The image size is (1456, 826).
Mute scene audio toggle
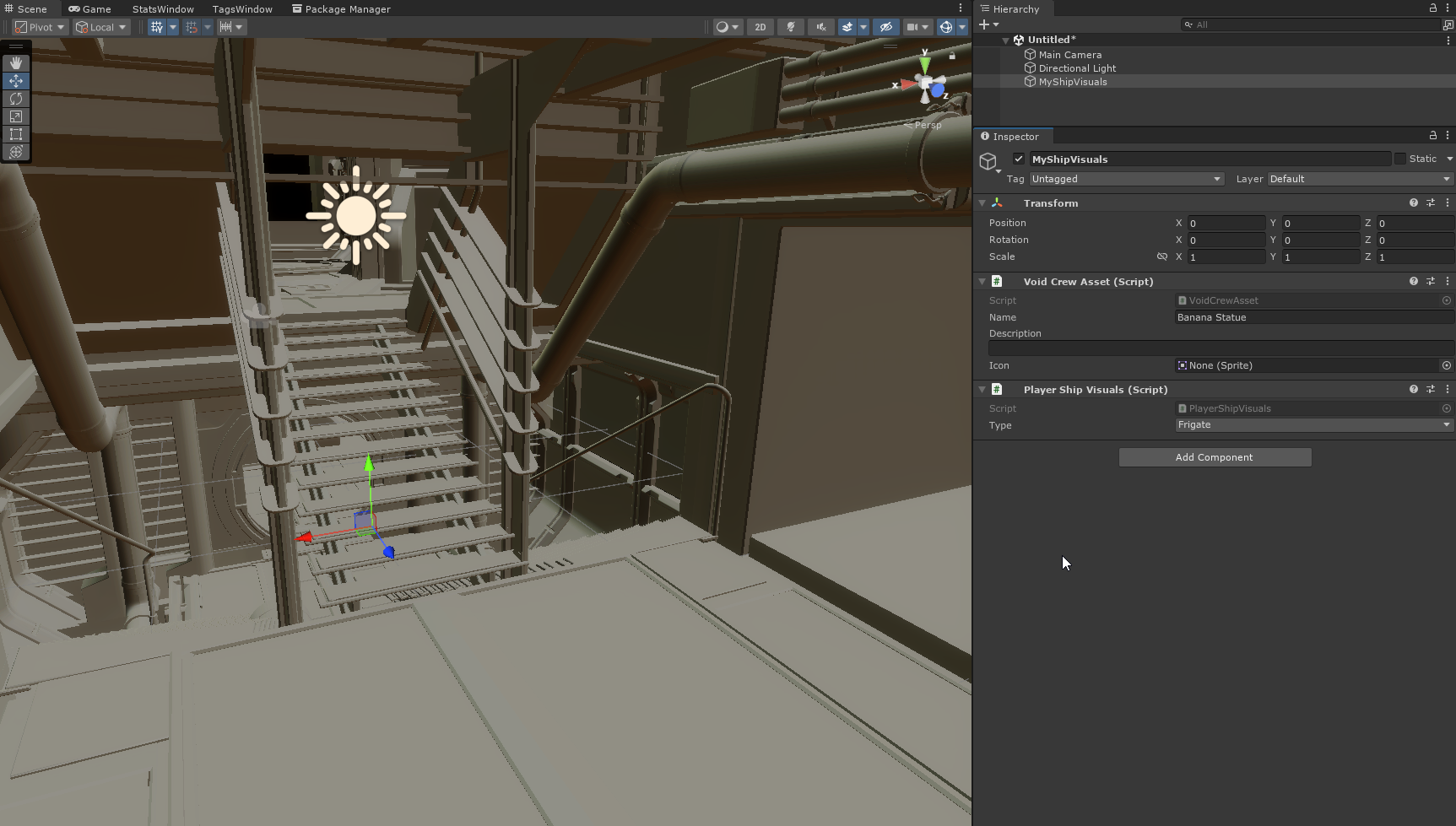(x=820, y=27)
